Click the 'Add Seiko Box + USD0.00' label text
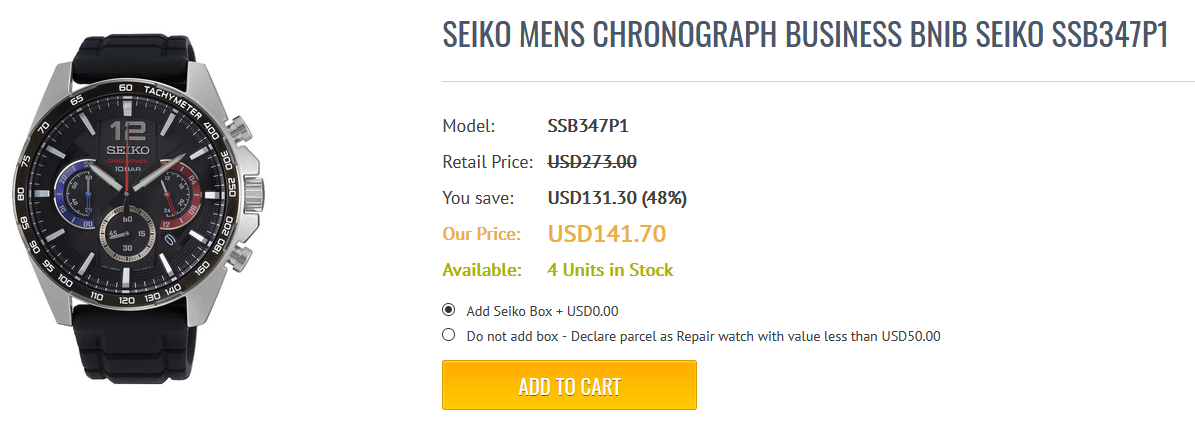The image size is (1195, 423). coord(549,311)
